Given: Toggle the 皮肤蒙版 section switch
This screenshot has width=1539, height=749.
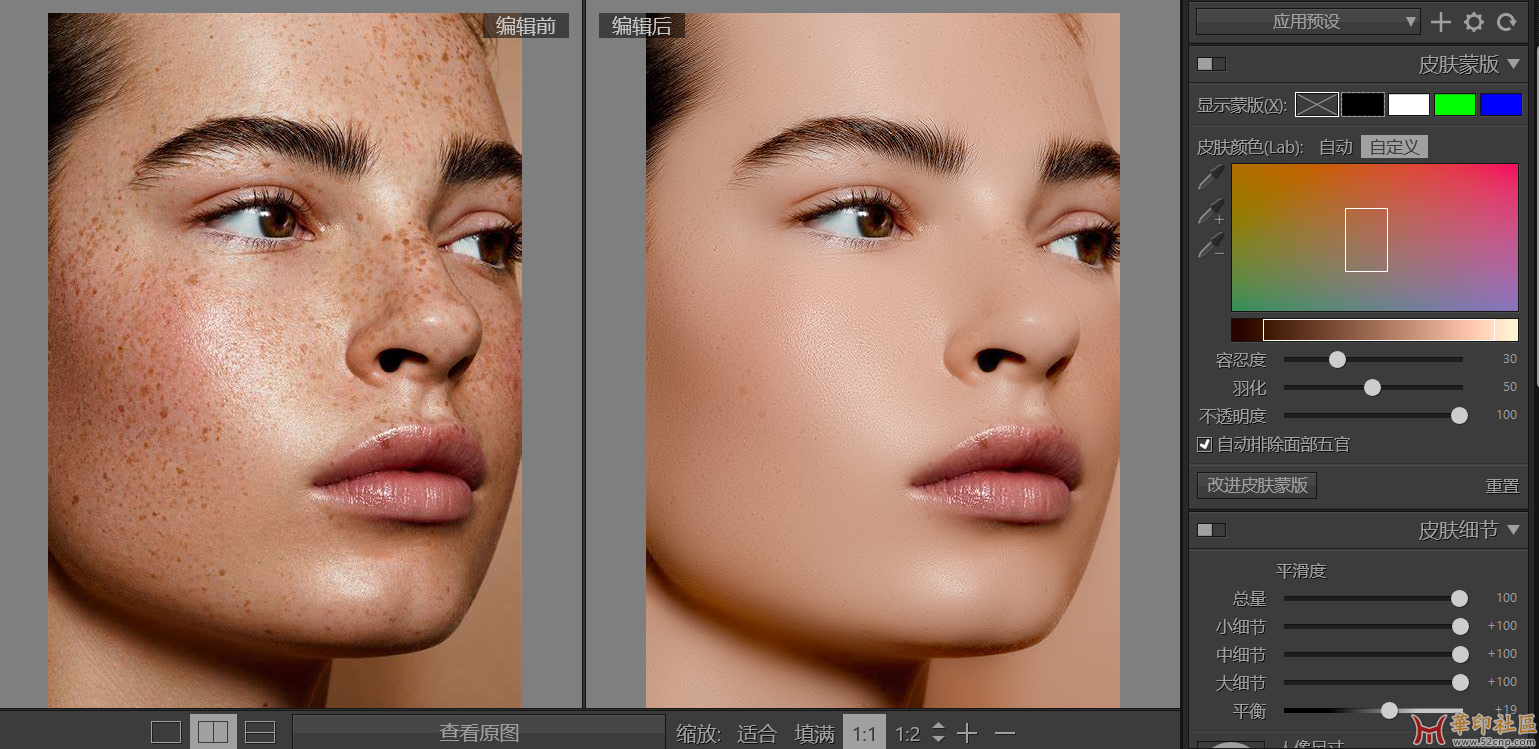Looking at the screenshot, I should [1211, 64].
